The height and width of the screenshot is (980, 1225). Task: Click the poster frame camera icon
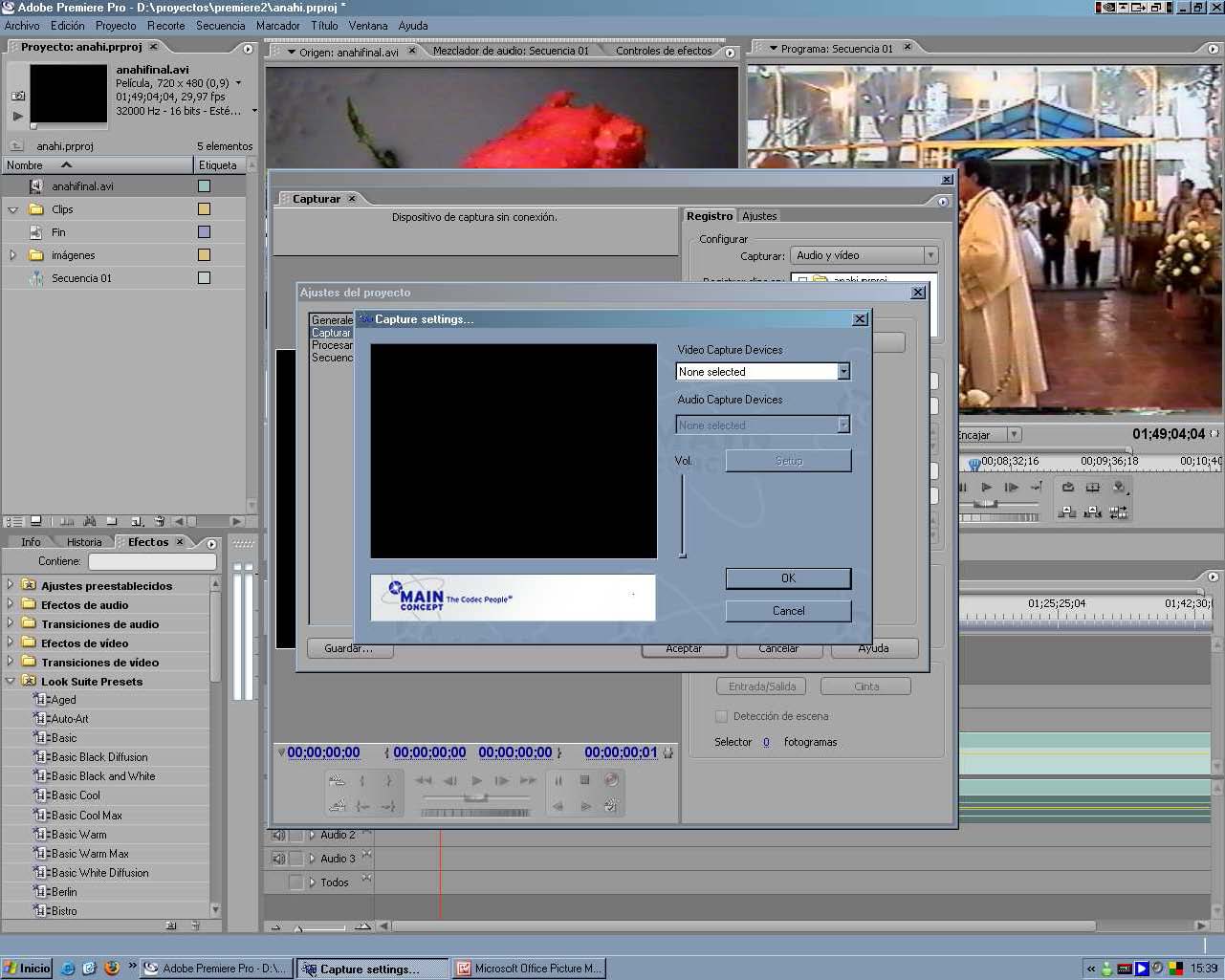click(x=18, y=96)
